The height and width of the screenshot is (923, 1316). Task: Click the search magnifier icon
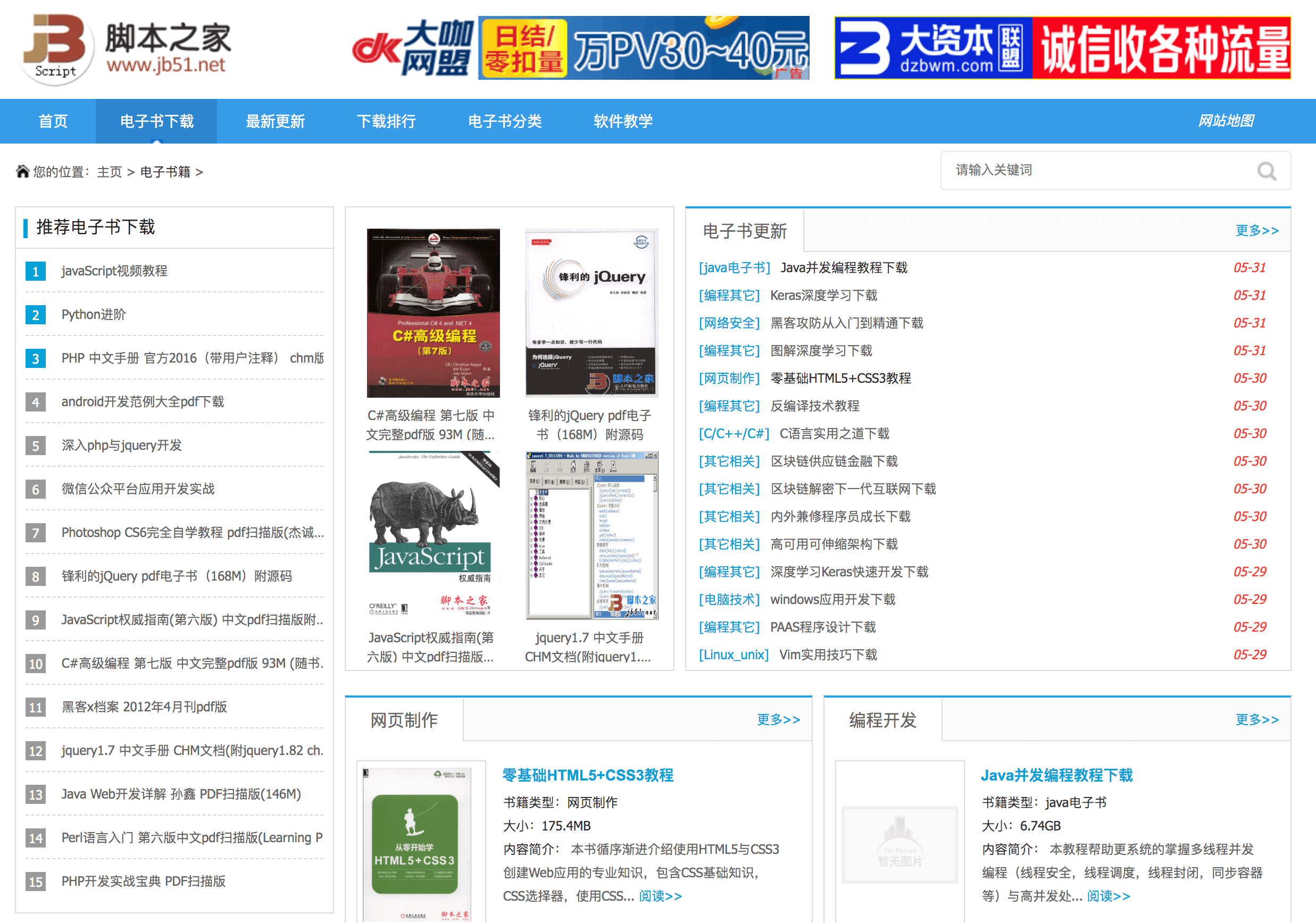click(1265, 171)
